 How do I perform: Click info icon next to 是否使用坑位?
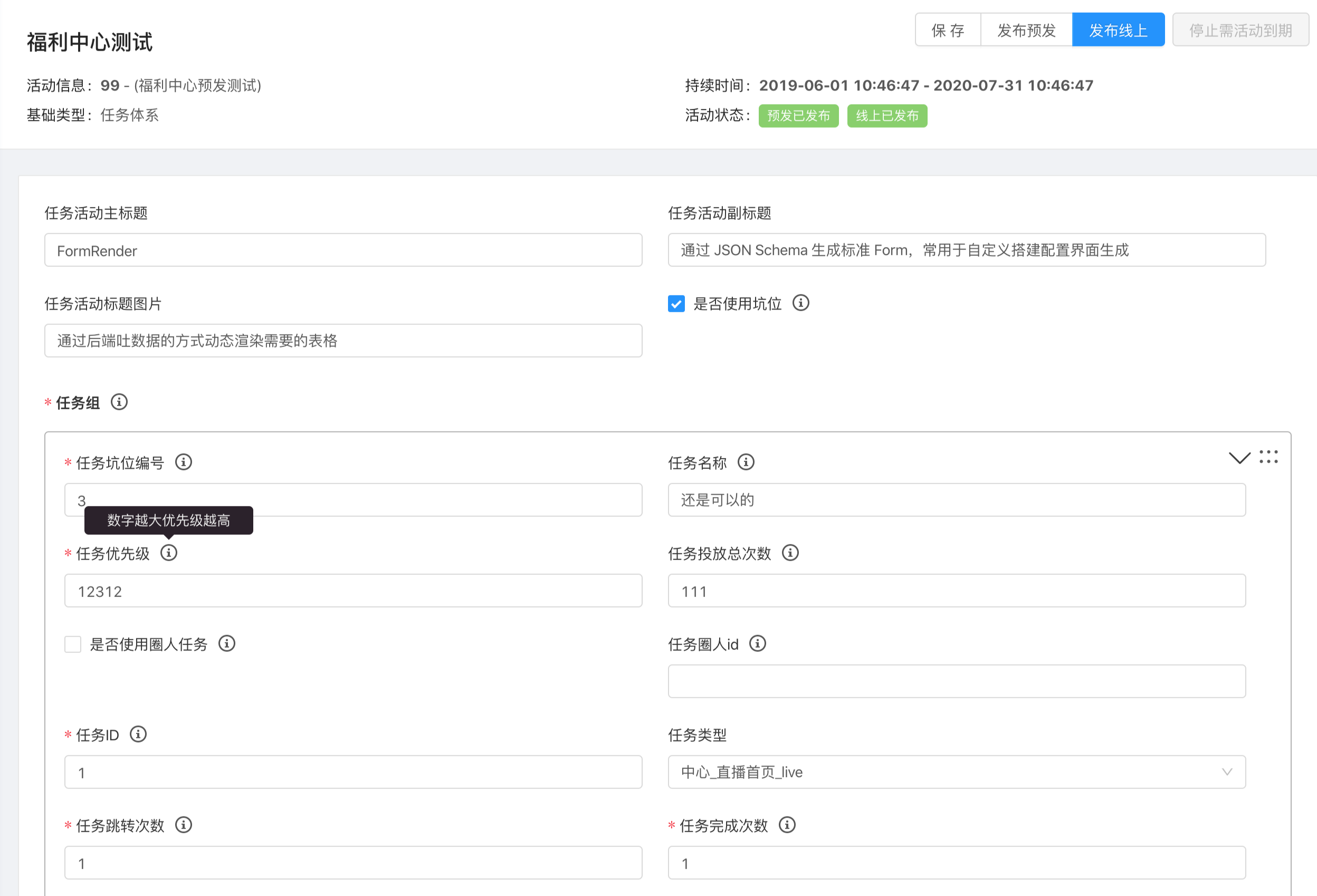[x=800, y=303]
